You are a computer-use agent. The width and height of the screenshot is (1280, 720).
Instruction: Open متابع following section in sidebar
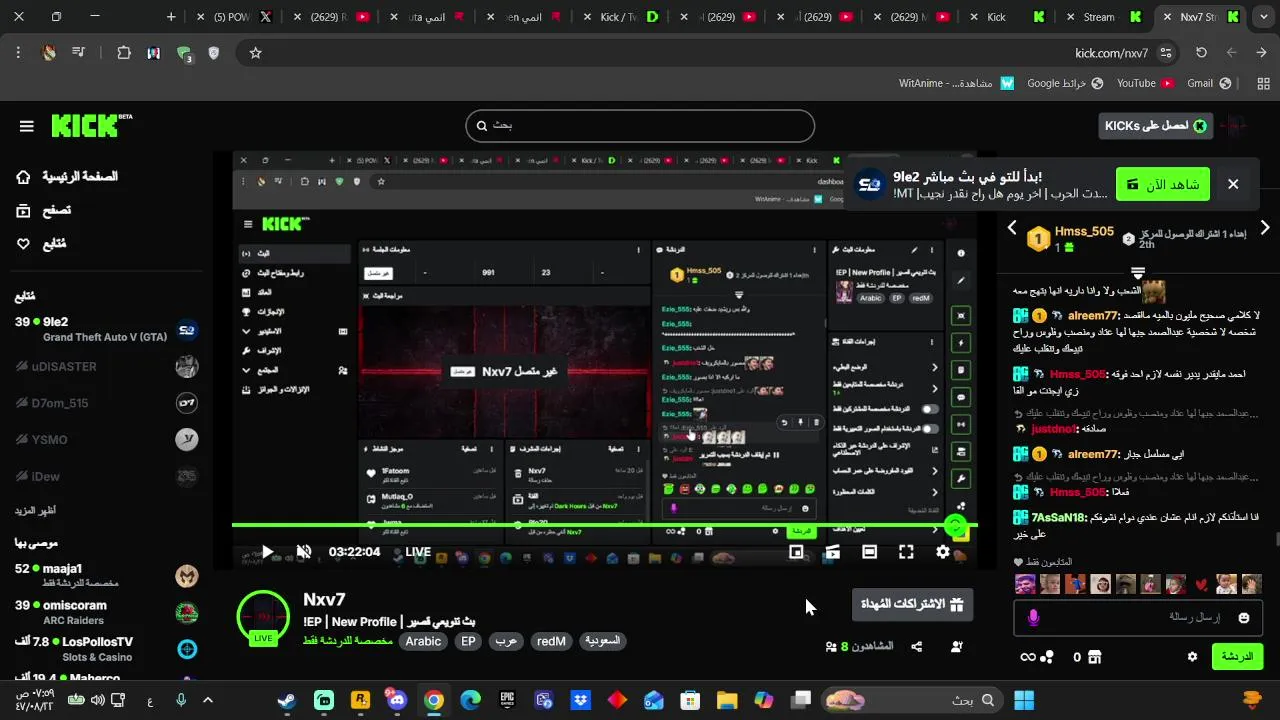click(41, 243)
